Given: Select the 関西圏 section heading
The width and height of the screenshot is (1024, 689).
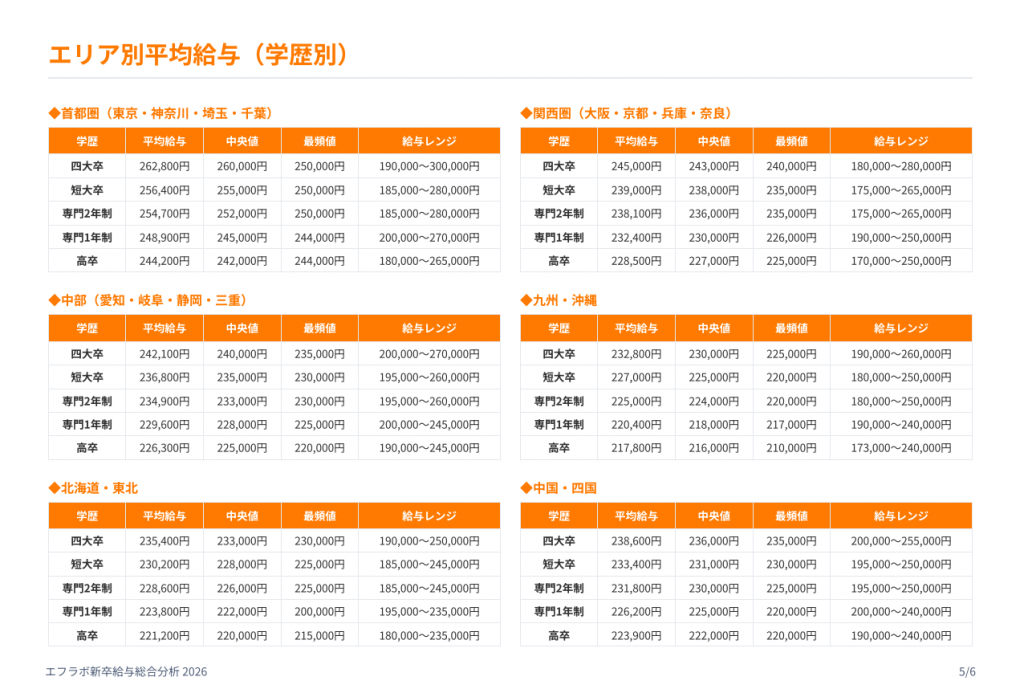Looking at the screenshot, I should 626,113.
